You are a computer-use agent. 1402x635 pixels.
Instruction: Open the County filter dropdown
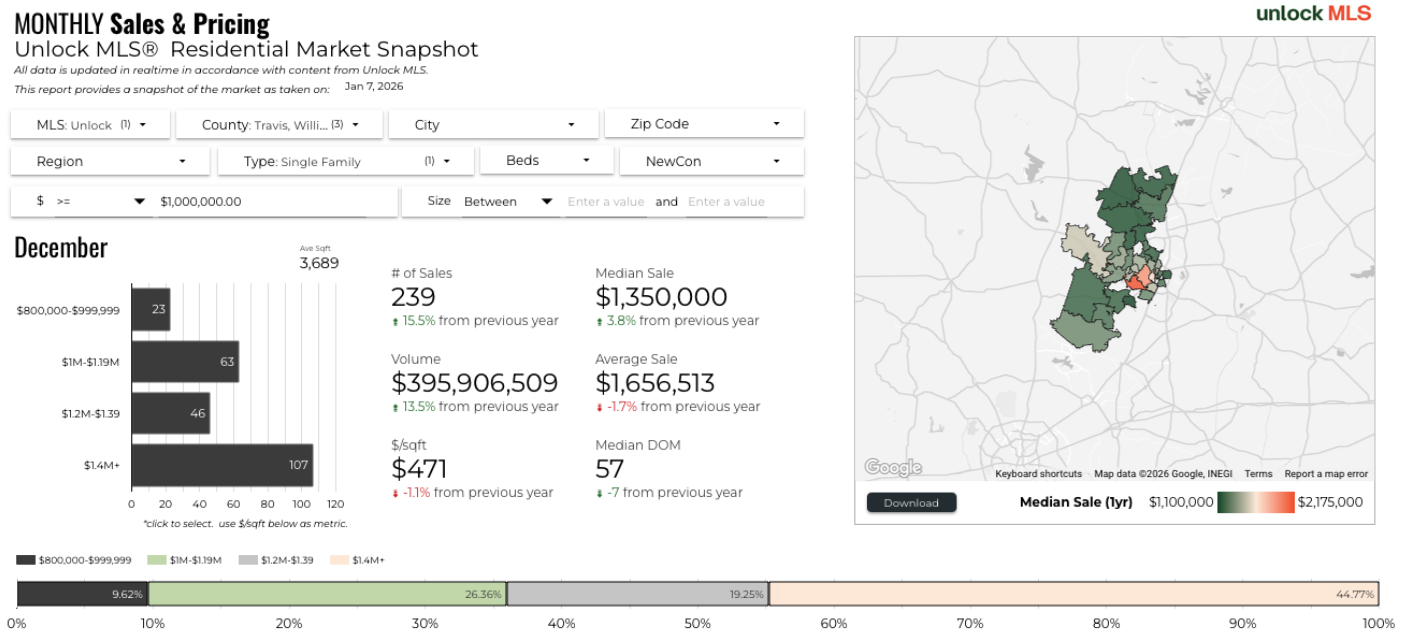(x=277, y=125)
